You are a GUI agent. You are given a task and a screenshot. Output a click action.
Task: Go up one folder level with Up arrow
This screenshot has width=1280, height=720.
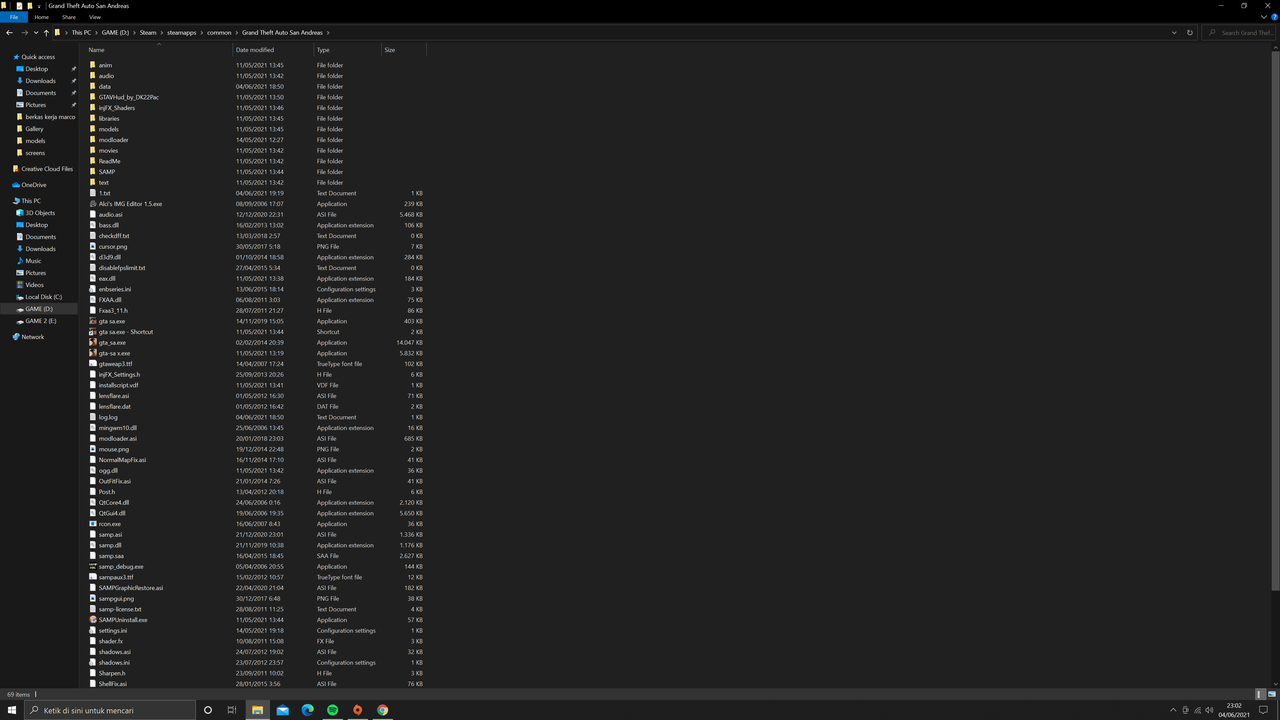pos(46,32)
